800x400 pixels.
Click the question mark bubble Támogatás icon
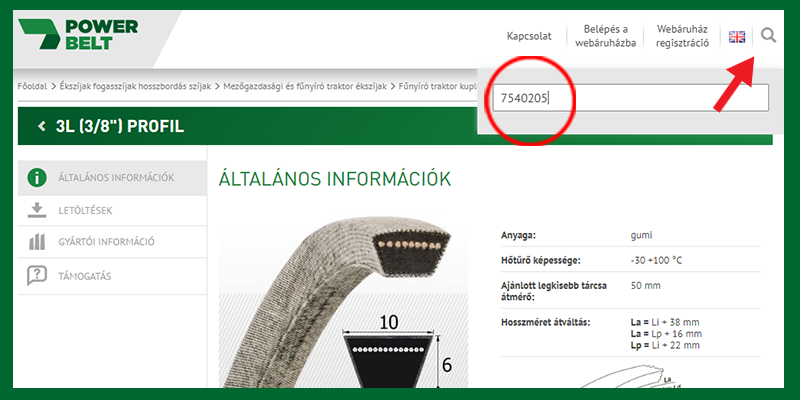point(37,276)
